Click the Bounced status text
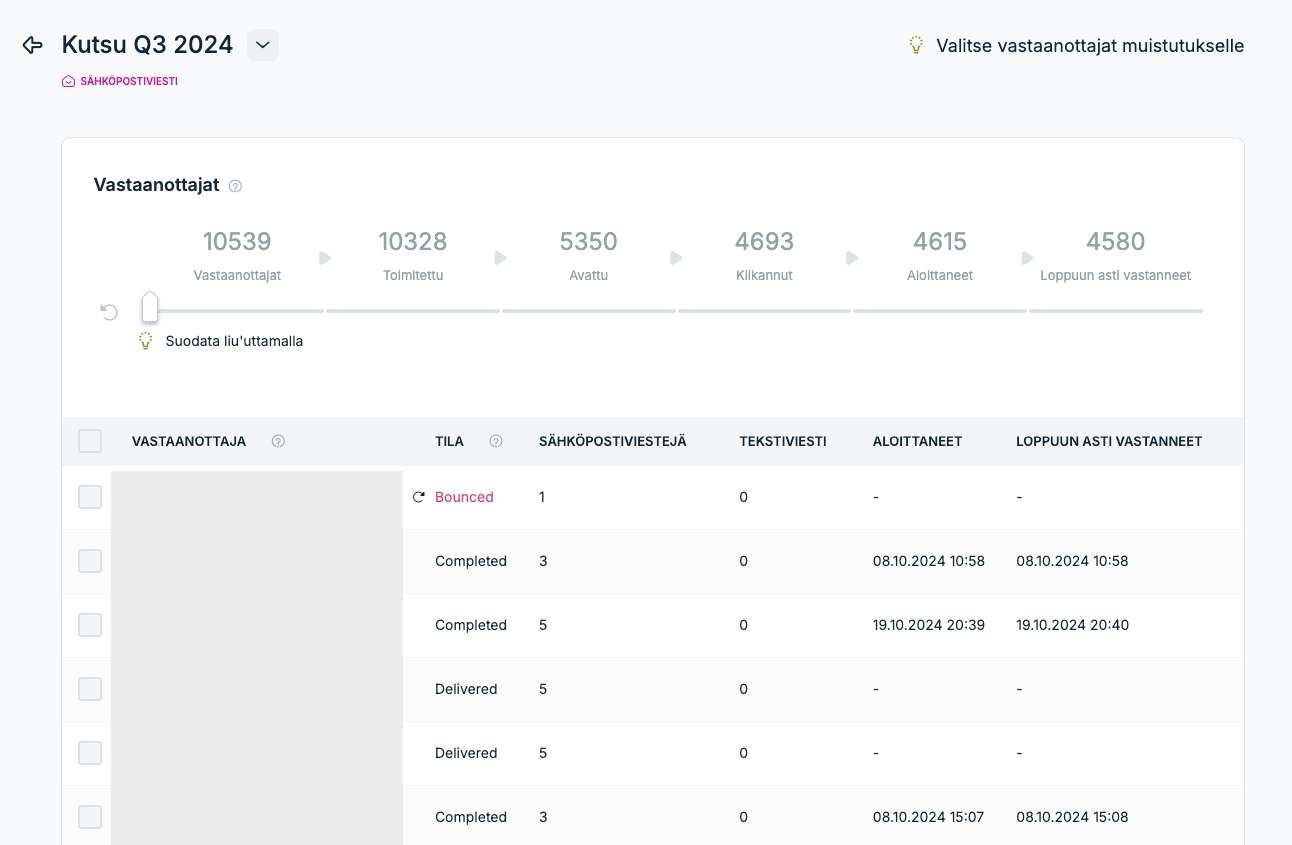This screenshot has height=845, width=1292. [x=464, y=497]
